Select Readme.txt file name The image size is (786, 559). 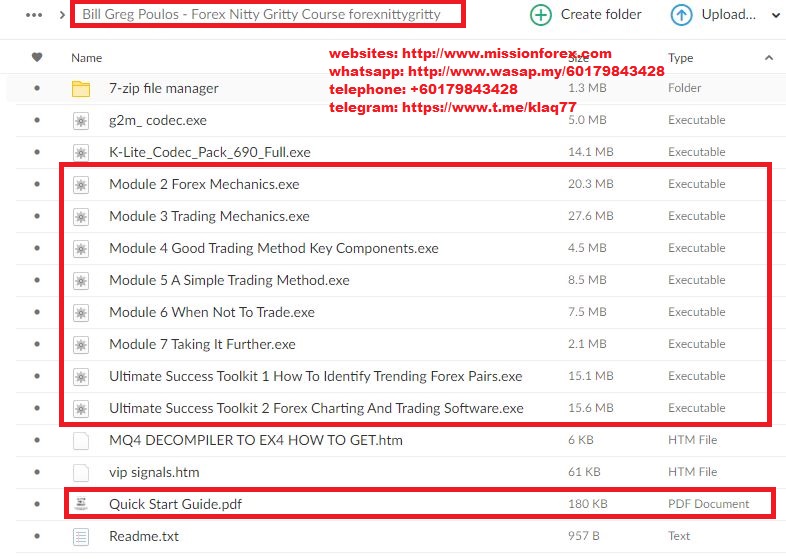(x=144, y=536)
